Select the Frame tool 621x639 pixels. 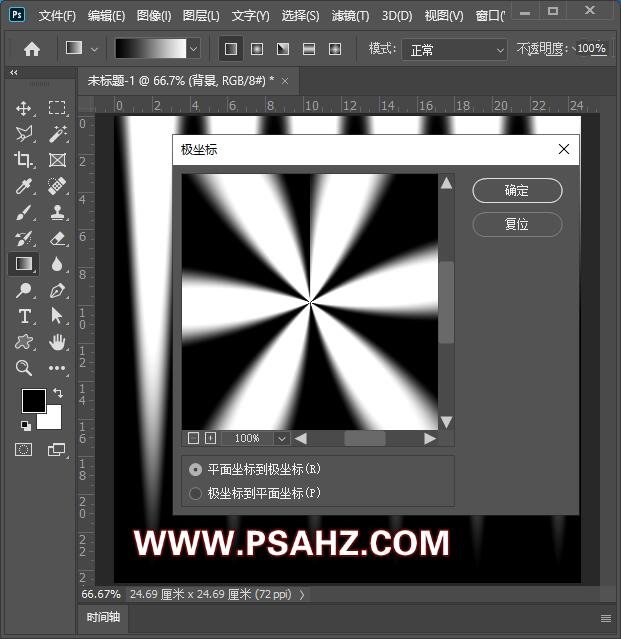pyautogui.click(x=57, y=160)
